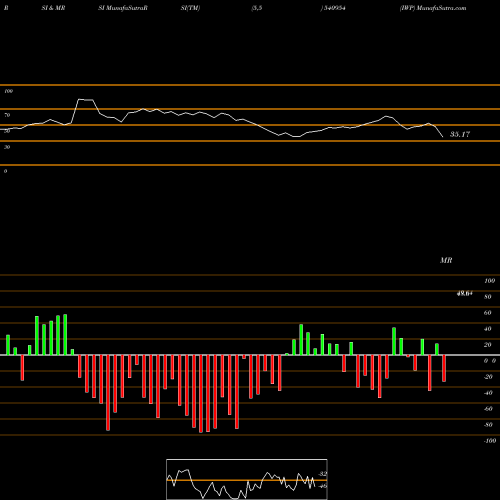Click the "SI & MR" header text

pos(53,8)
